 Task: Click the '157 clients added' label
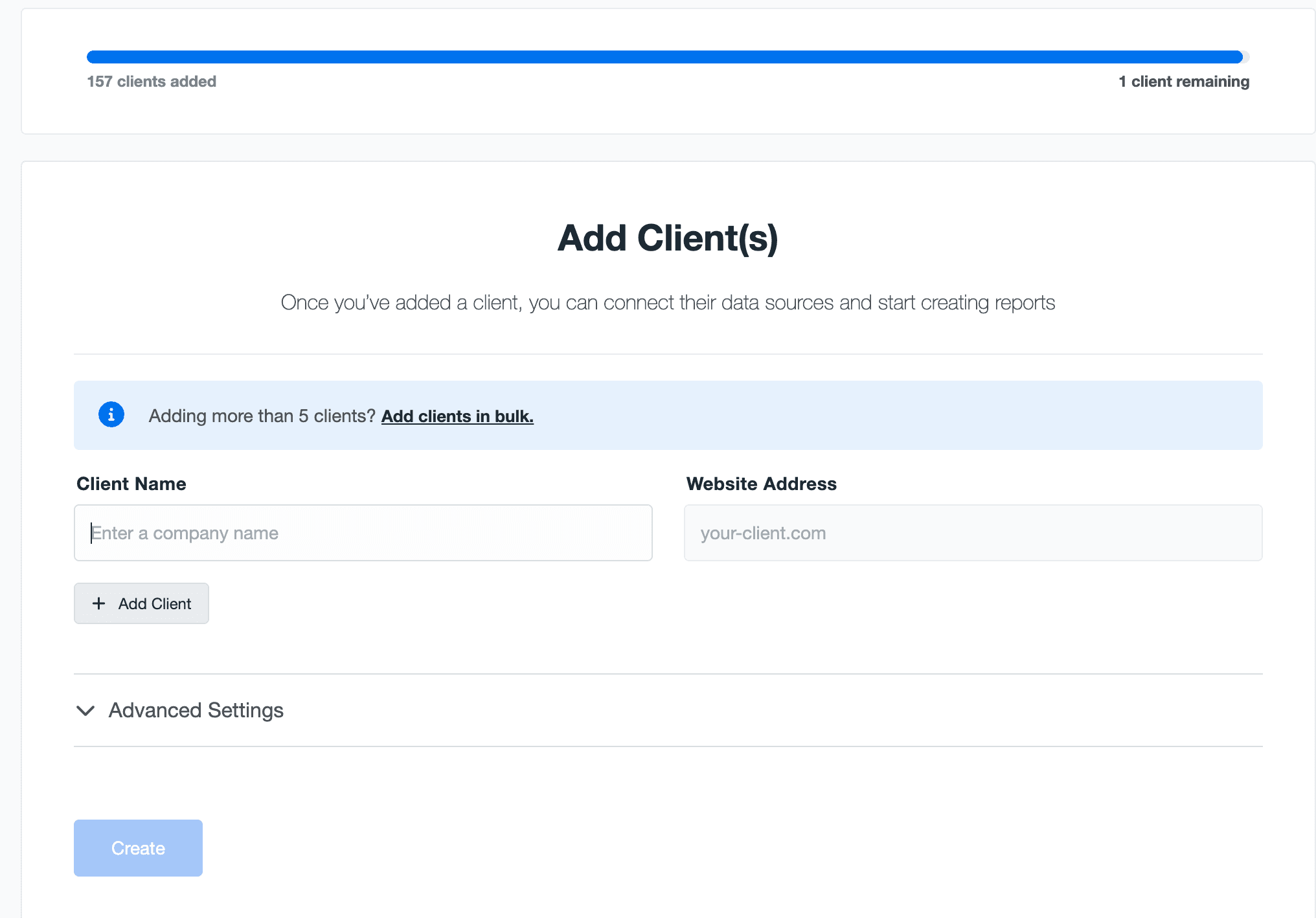[x=152, y=82]
